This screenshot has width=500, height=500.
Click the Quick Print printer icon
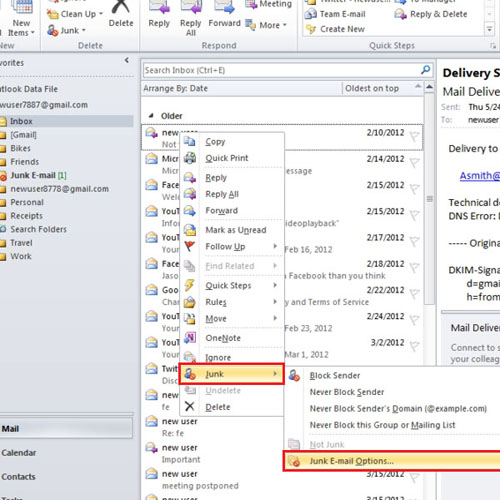[x=190, y=158]
